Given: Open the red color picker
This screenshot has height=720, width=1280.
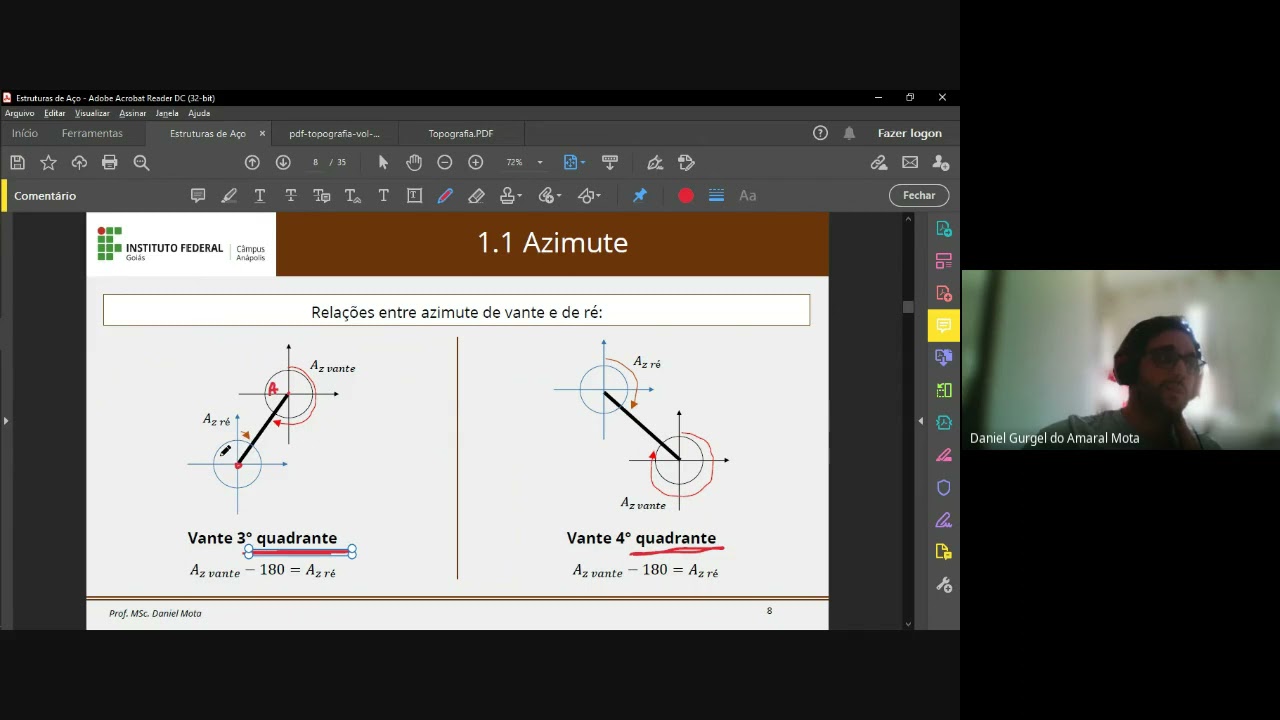Looking at the screenshot, I should point(686,195).
